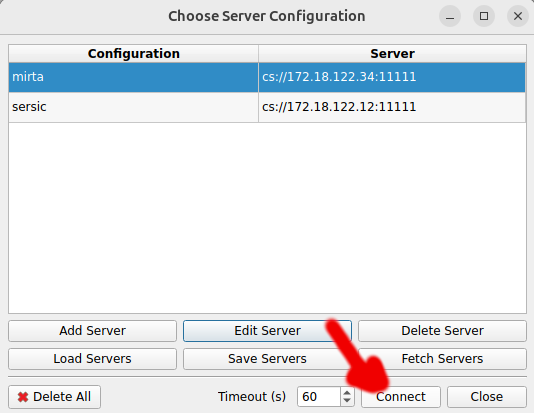Click the red X icon on Delete All

point(23,397)
